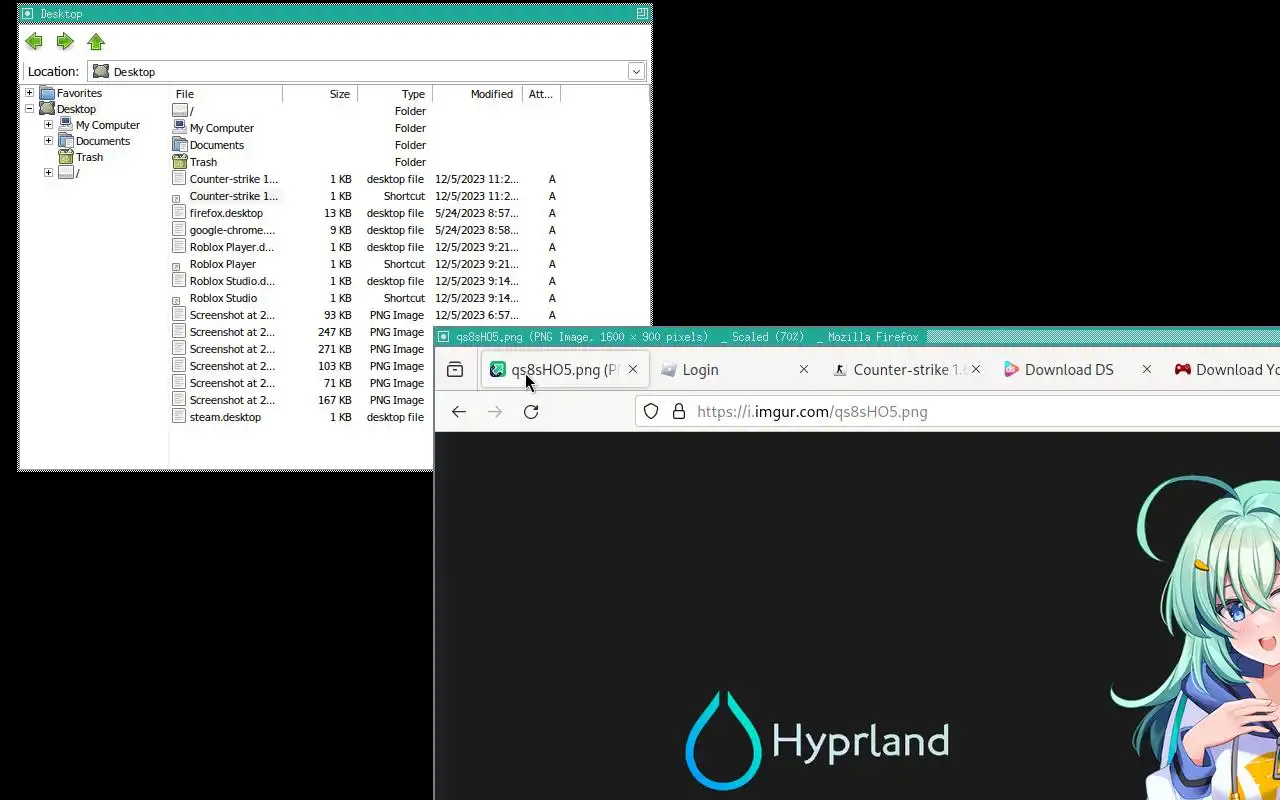1280x800 pixels.
Task: Expand My Computer in the tree
Action: (x=48, y=125)
